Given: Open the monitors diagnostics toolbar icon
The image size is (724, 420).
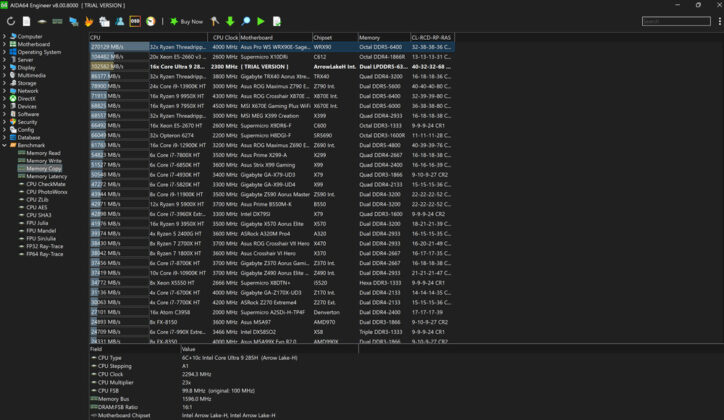Looking at the screenshot, I should [x=73, y=21].
